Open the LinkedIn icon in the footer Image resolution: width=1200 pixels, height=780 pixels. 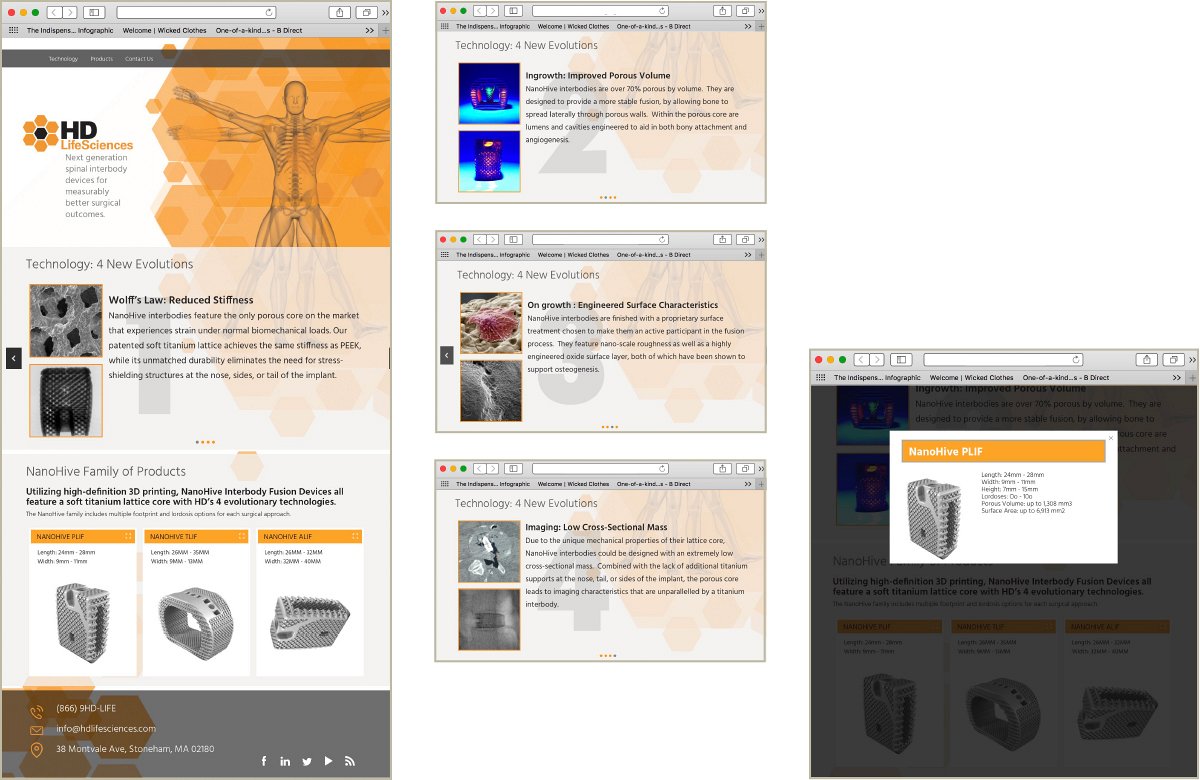point(285,762)
